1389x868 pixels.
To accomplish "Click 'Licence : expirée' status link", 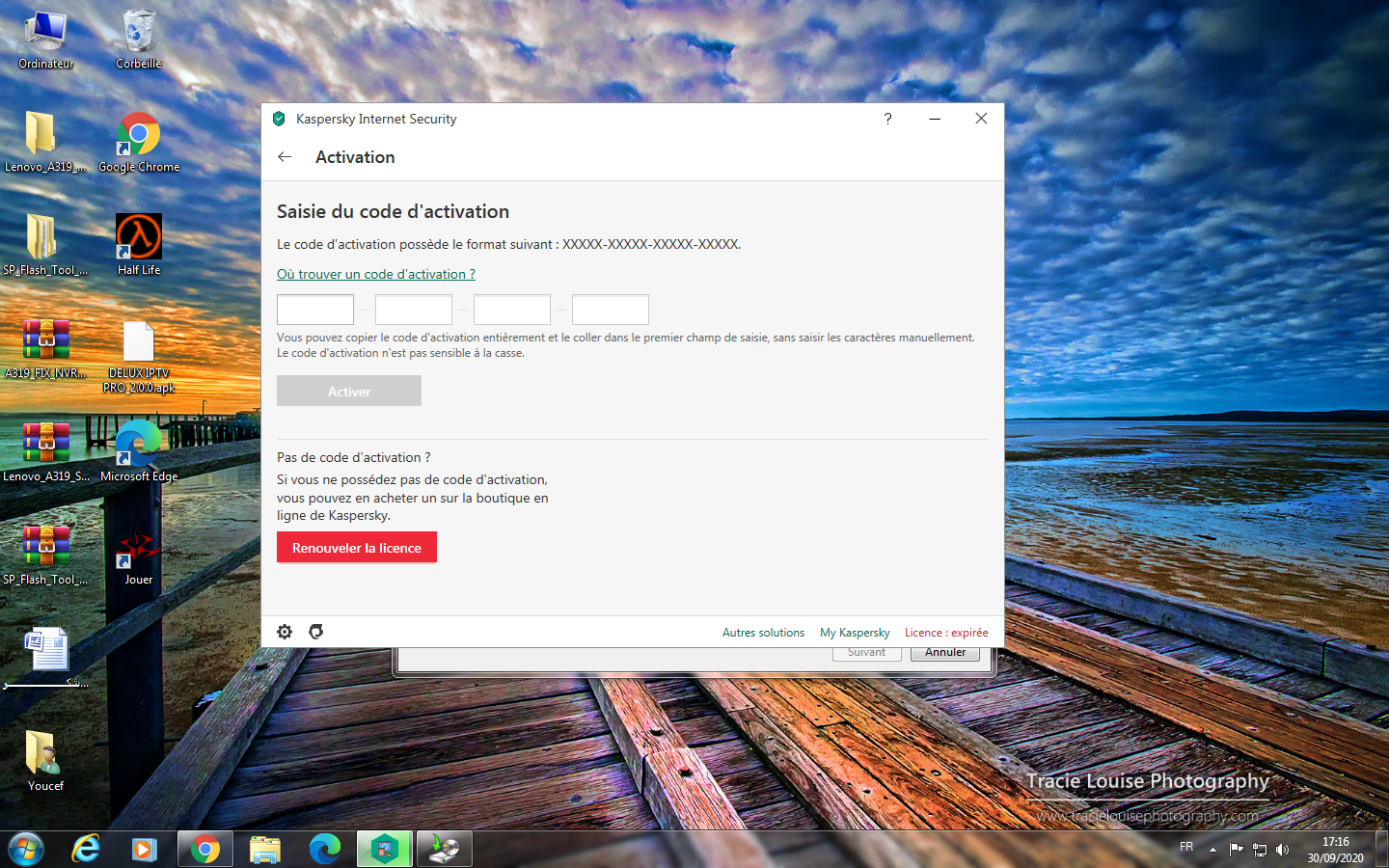I will 946,633.
